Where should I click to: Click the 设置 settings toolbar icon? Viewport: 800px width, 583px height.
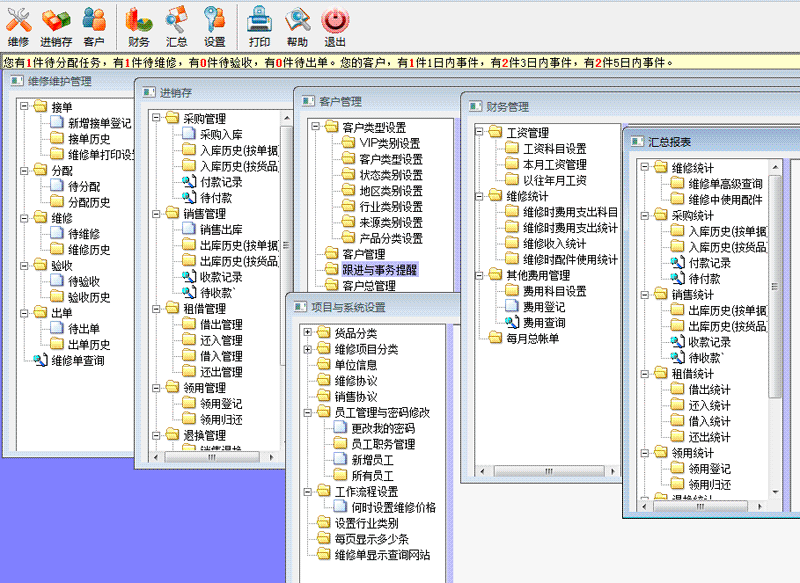point(215,26)
